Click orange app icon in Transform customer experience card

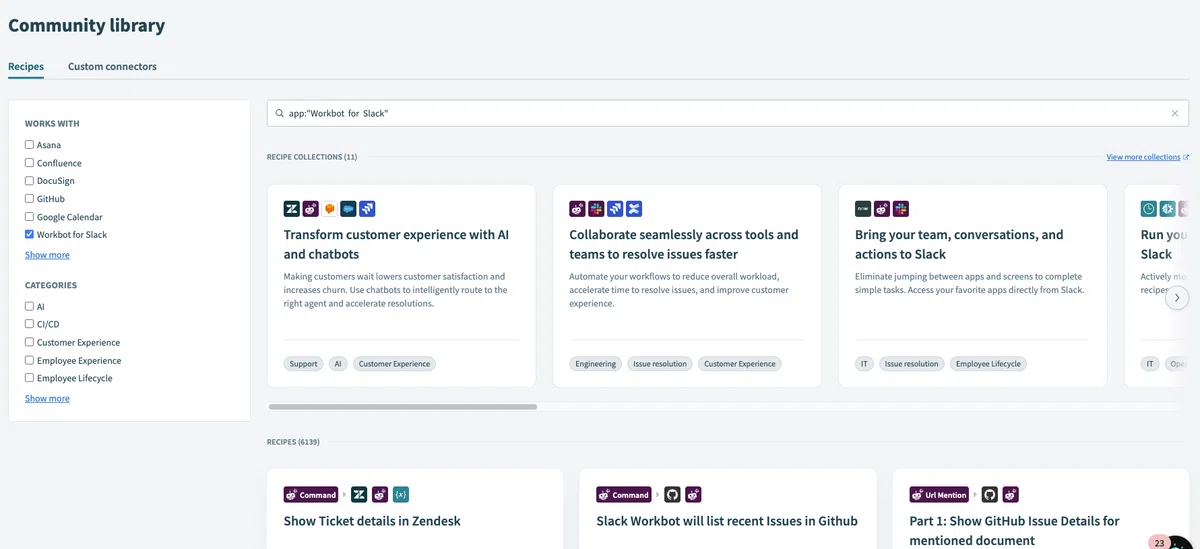click(x=330, y=209)
